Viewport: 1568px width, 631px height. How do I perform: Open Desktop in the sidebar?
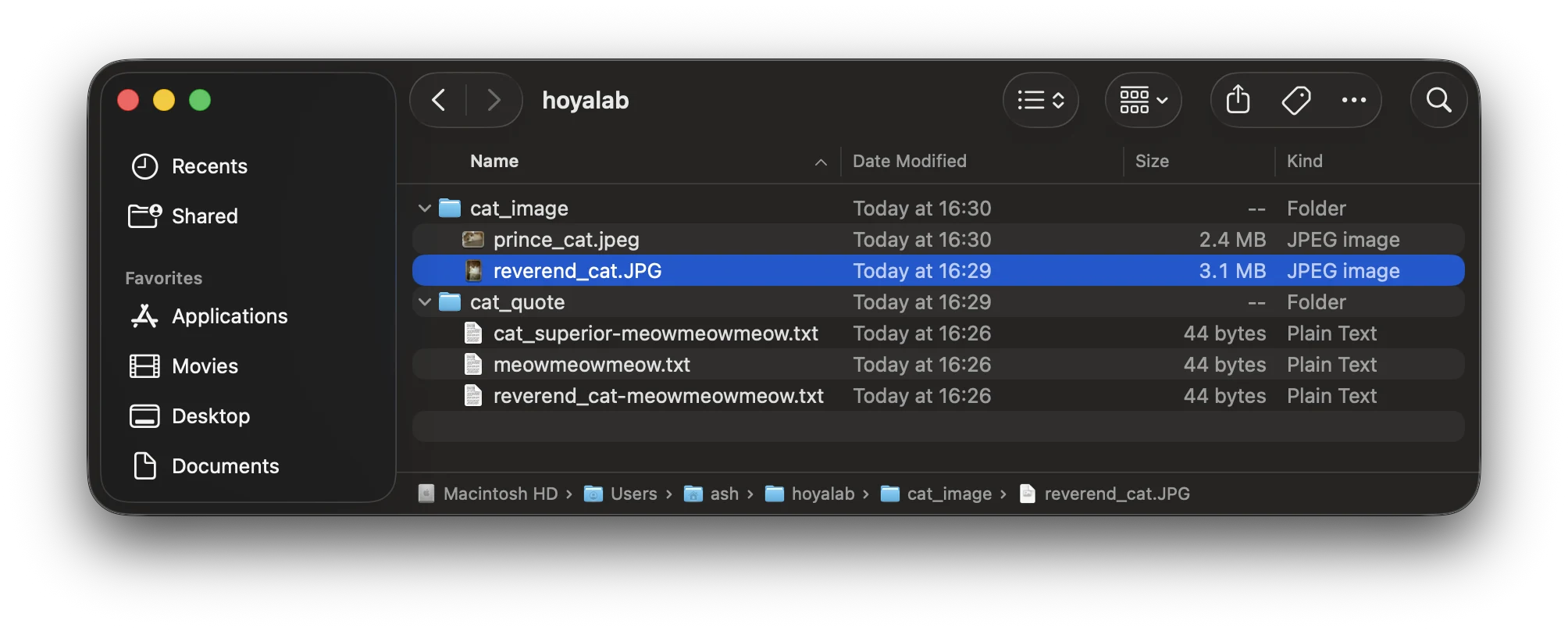190,416
